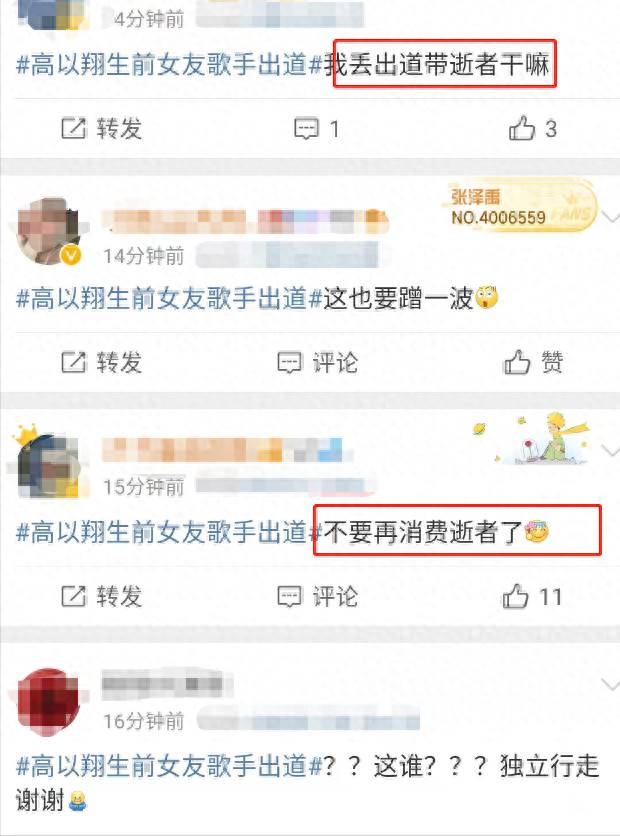Repost the post posted 4 minutes ago
This screenshot has width=620, height=836.
pos(102,128)
